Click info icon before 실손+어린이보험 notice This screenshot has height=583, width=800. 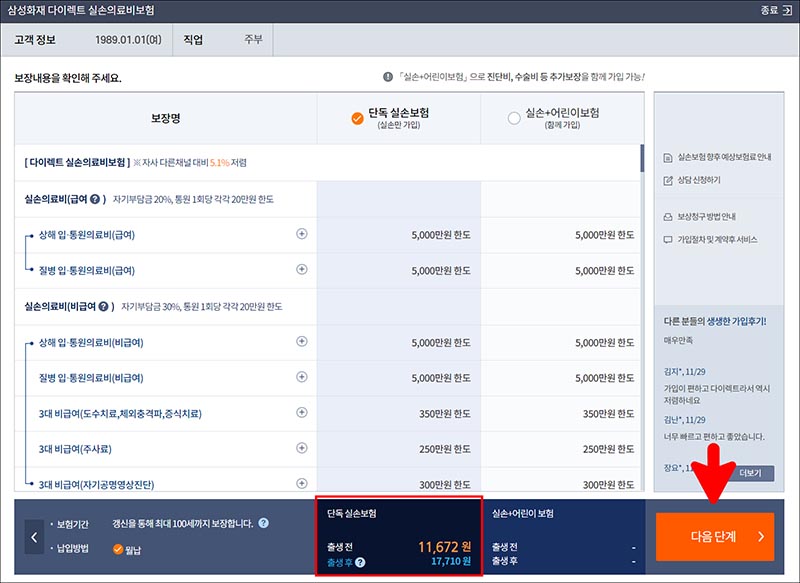(388, 77)
